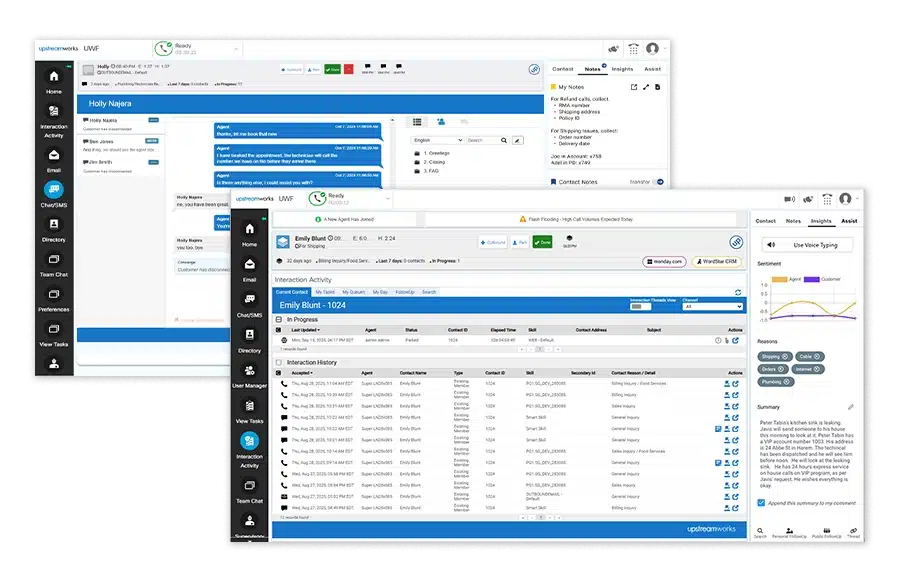
Task: Edit the Summary with the pencil icon
Action: click(x=851, y=407)
